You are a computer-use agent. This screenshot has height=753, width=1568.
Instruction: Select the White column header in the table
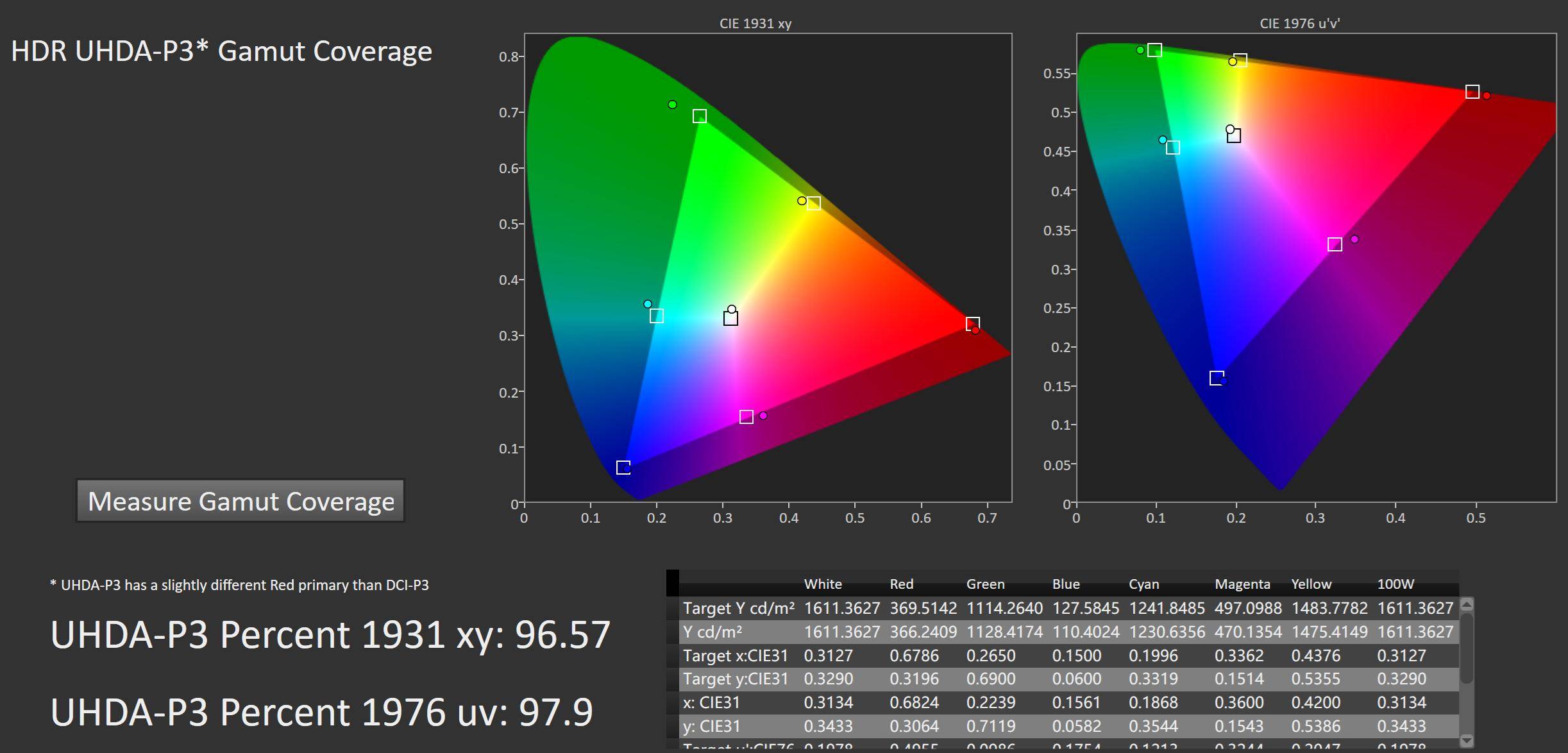pyautogui.click(x=823, y=584)
